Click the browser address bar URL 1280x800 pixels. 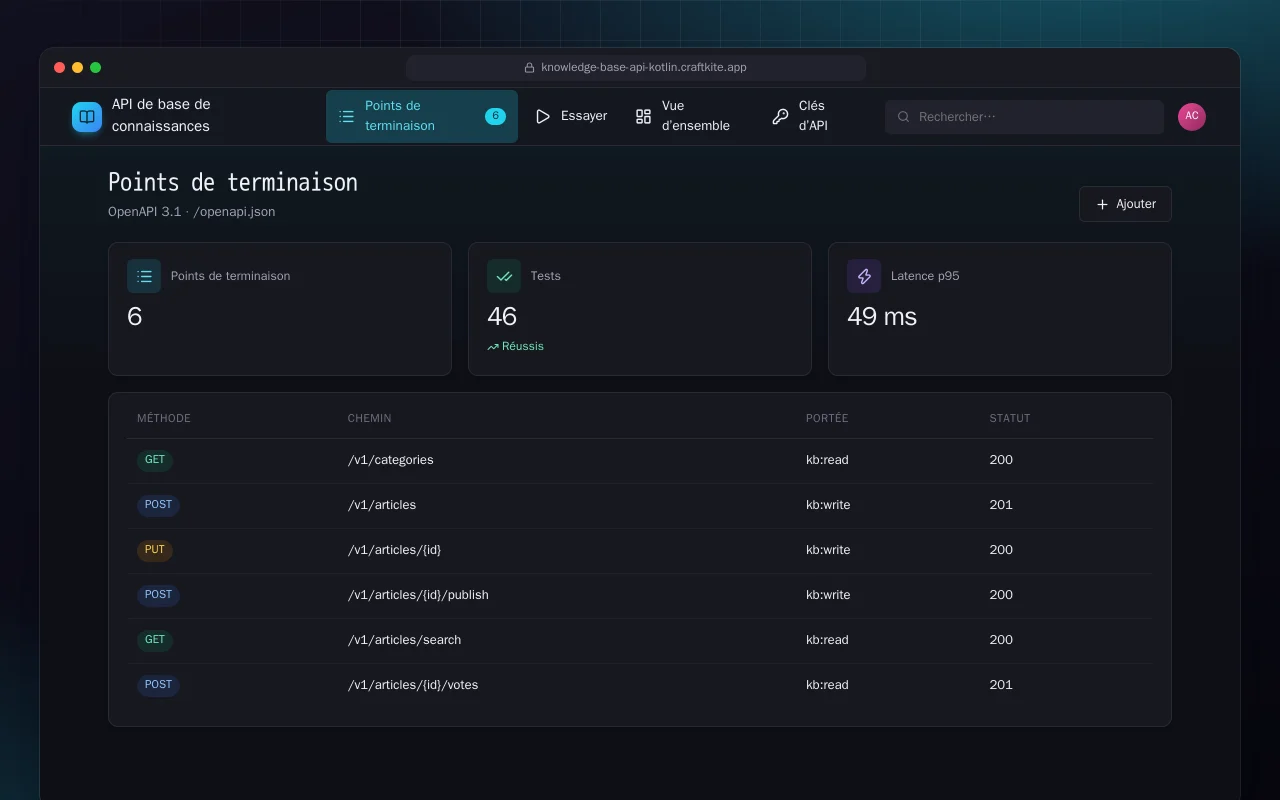coord(644,67)
